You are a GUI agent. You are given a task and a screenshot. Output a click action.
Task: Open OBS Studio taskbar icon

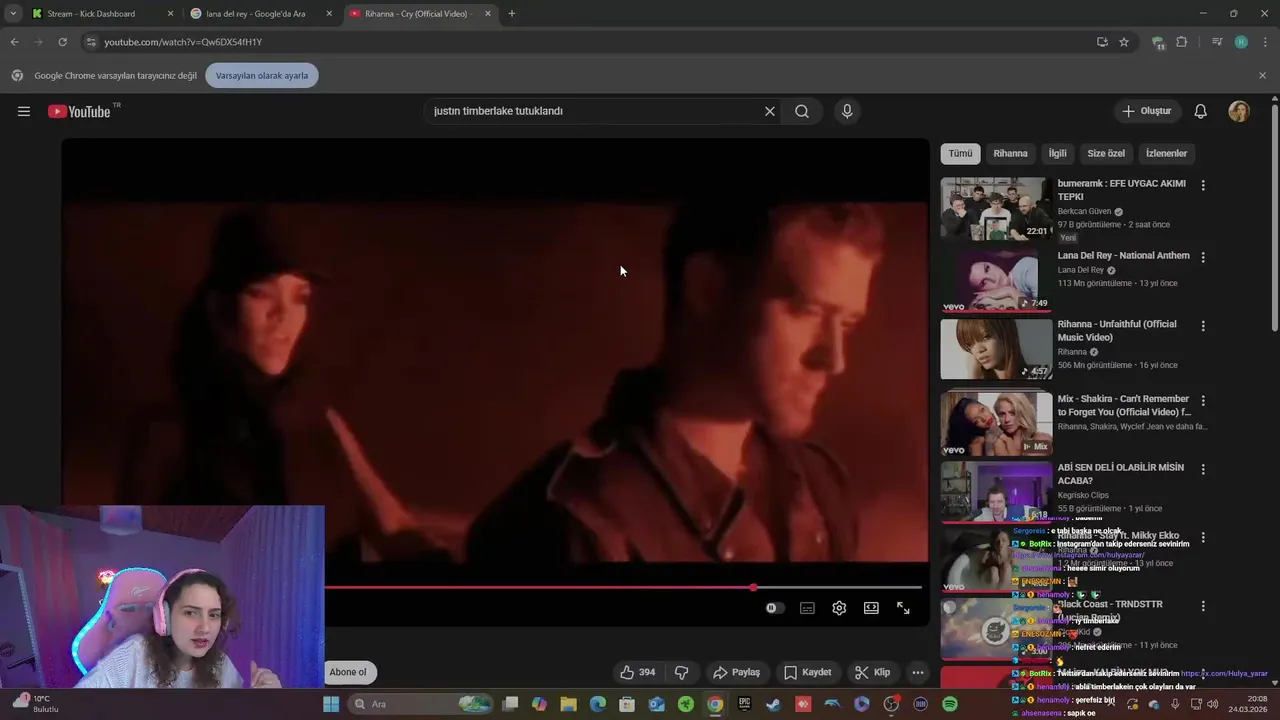tap(891, 704)
